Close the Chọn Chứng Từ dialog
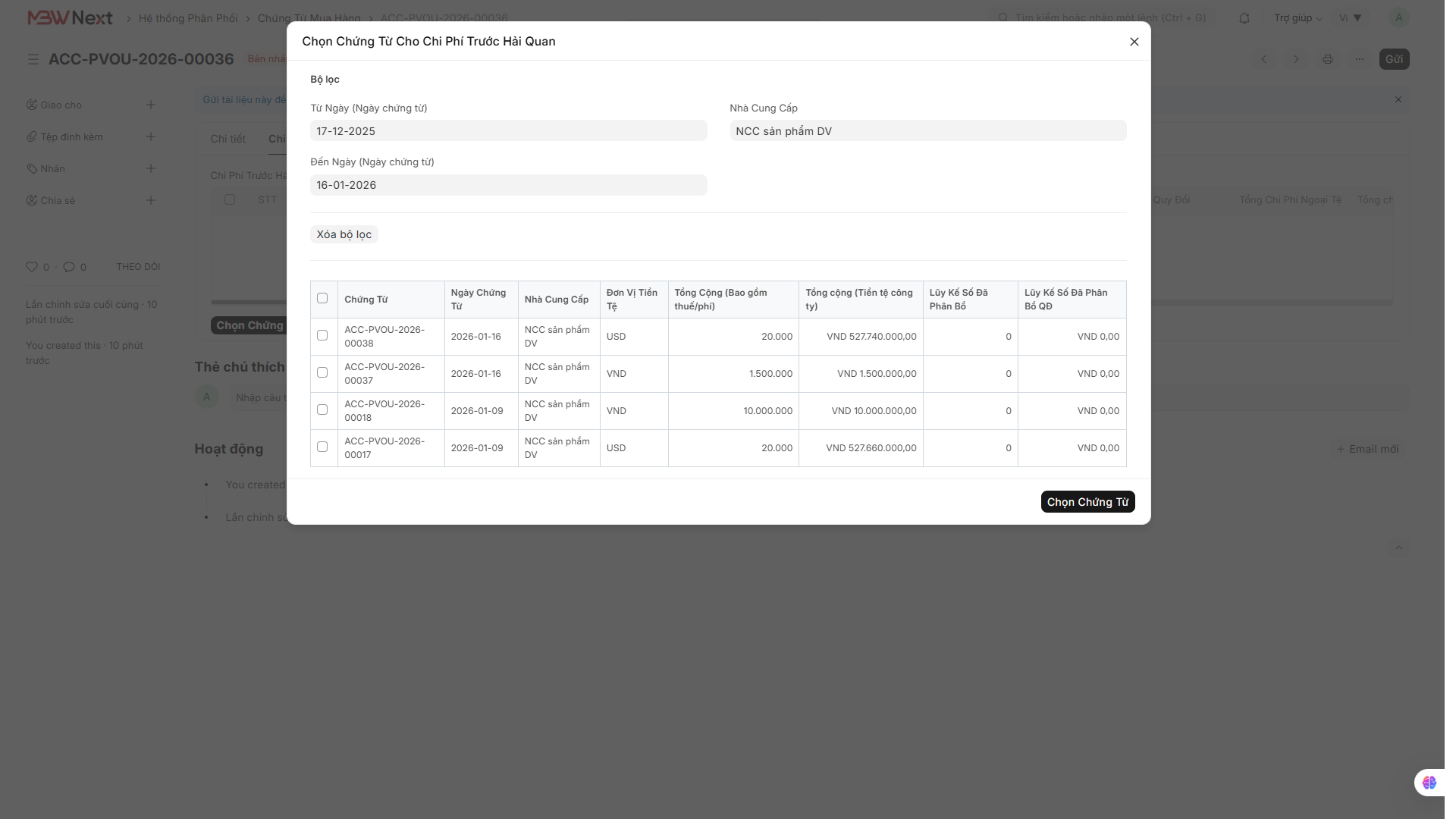 pos(1134,42)
